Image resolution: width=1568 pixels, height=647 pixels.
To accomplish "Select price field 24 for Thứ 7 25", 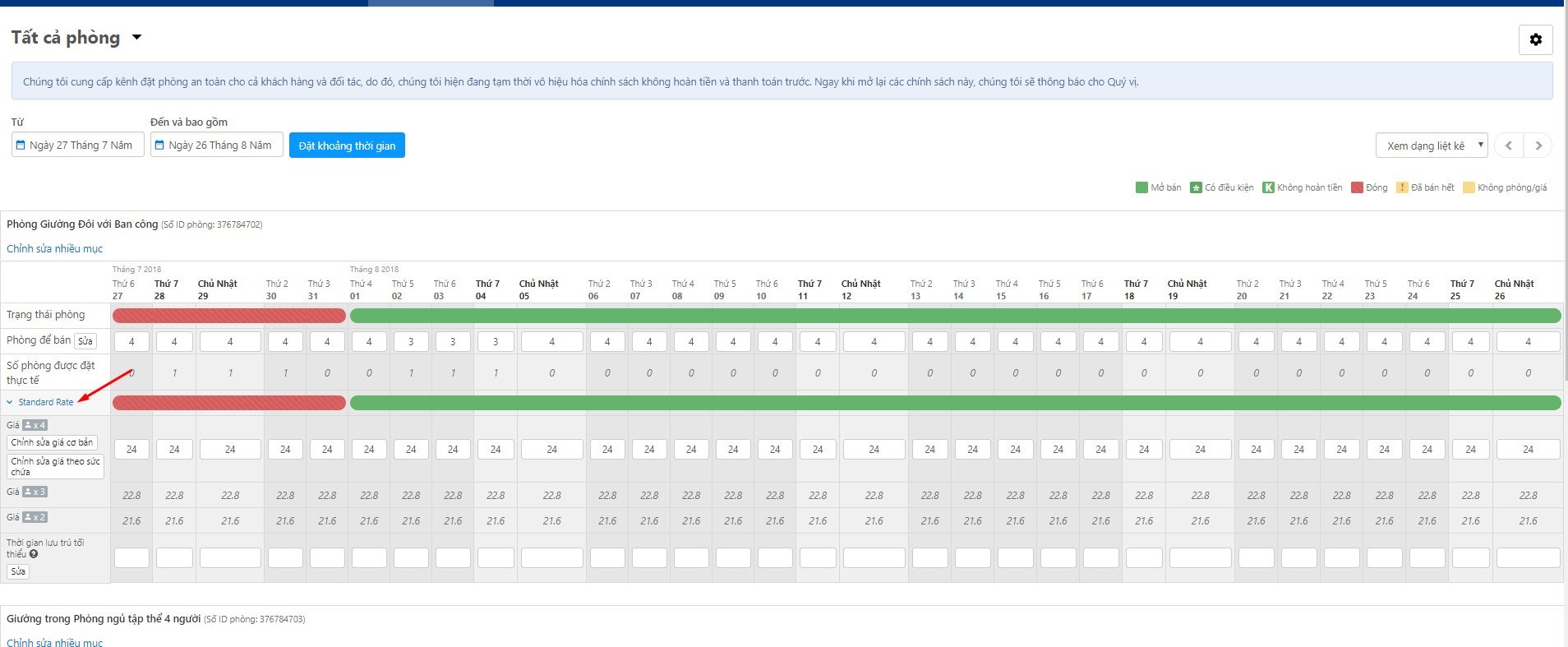I will click(x=1470, y=449).
